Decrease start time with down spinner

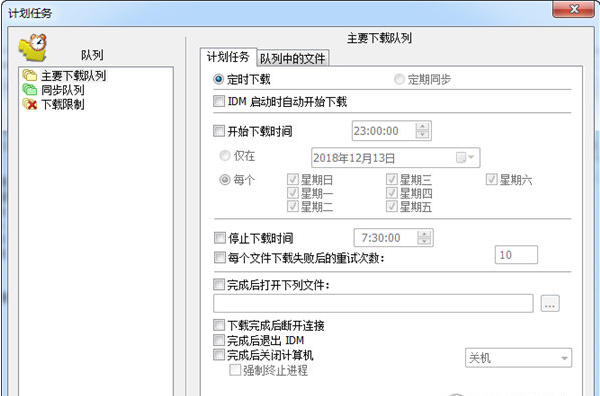click(x=422, y=135)
